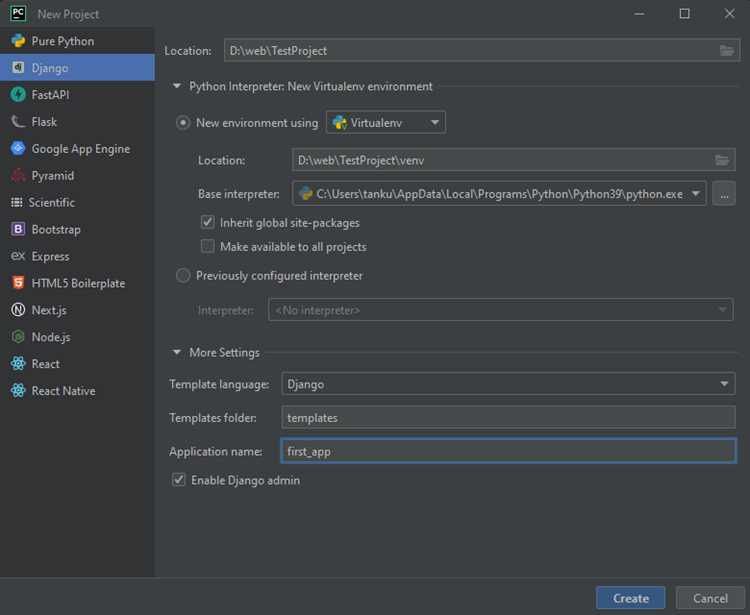The height and width of the screenshot is (615, 750).
Task: Choose Google App Engine project type
Action: tap(77, 149)
